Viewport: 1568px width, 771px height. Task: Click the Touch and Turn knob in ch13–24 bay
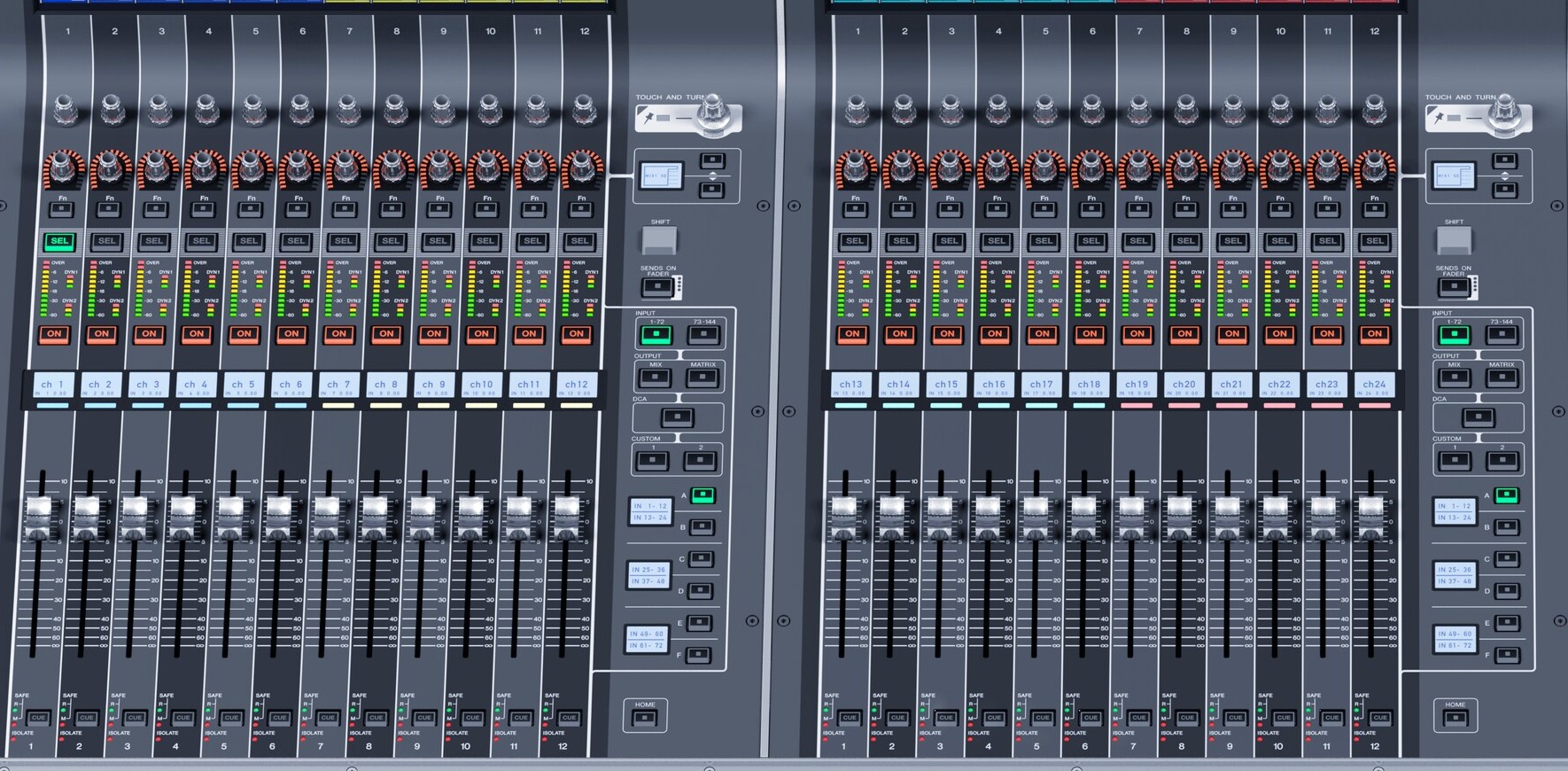1503,115
